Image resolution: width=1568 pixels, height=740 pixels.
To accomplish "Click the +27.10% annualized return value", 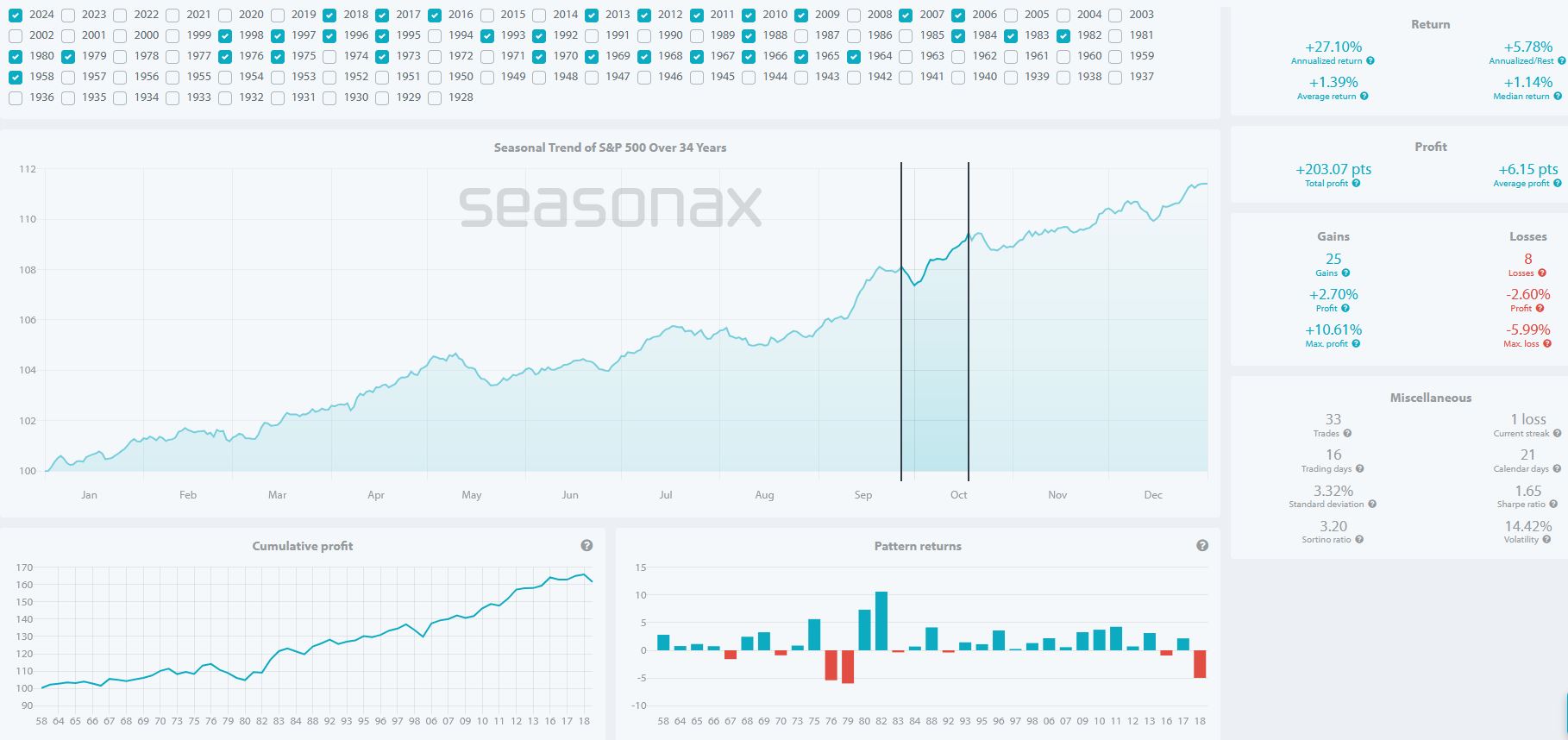I will (x=1333, y=47).
